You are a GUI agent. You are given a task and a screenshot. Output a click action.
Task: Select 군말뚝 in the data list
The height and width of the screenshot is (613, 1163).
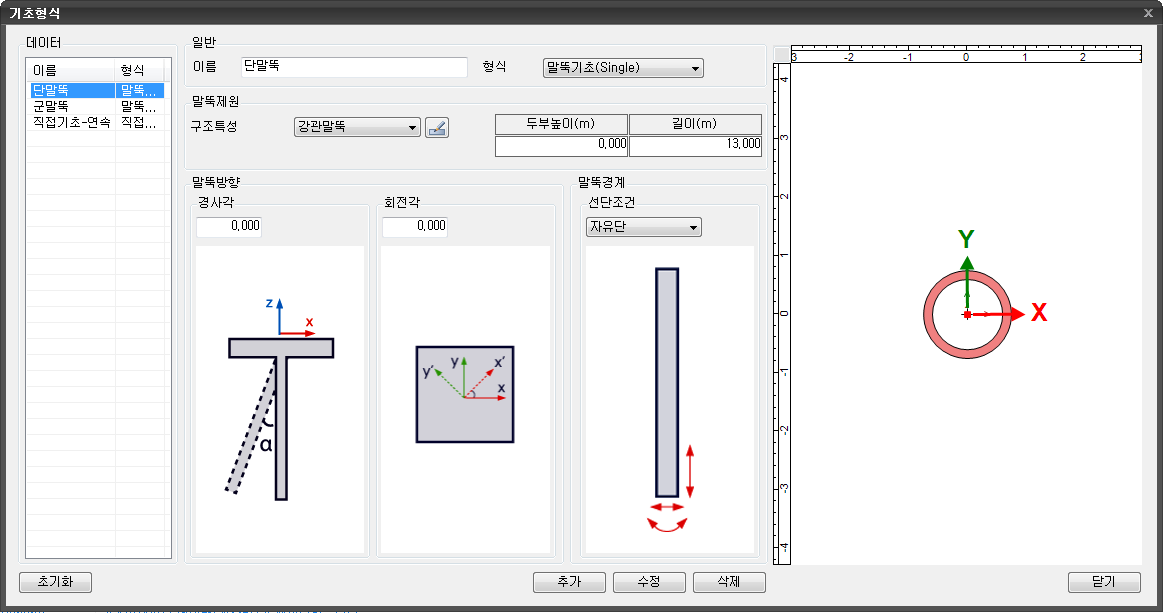coord(50,105)
